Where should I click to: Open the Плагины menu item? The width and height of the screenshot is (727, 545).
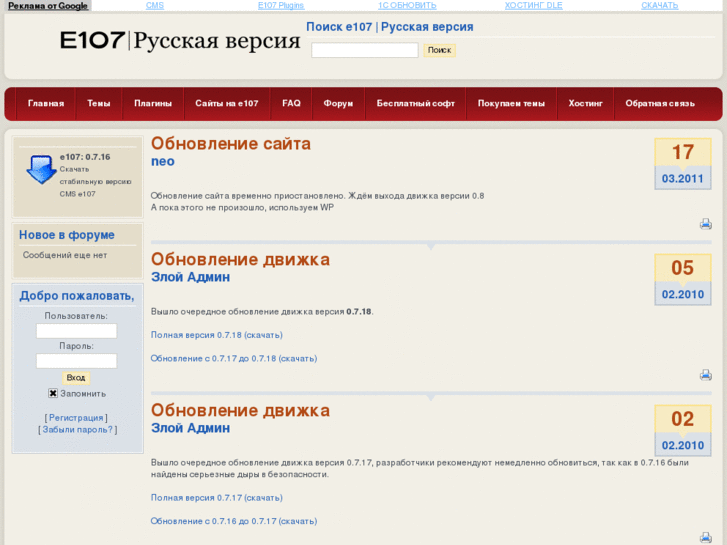pos(153,104)
